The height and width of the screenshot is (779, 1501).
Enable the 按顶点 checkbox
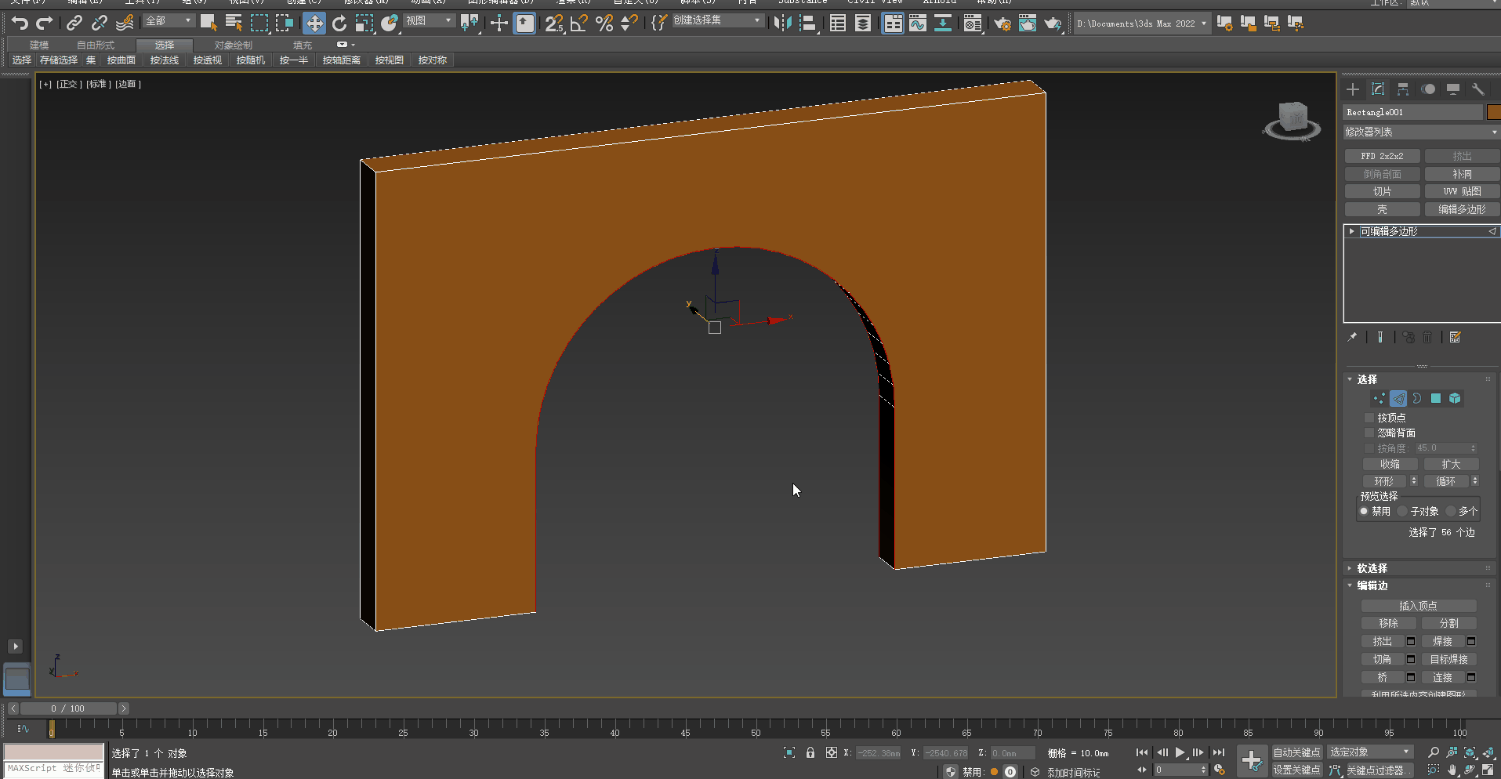[x=1370, y=418]
